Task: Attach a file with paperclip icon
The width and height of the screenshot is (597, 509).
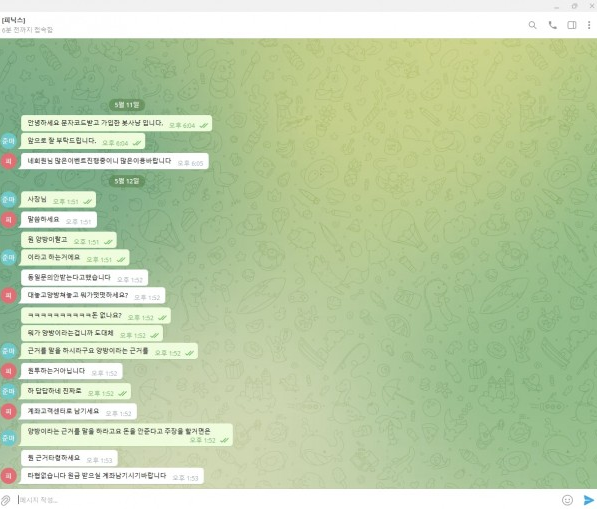Action: tap(5, 500)
